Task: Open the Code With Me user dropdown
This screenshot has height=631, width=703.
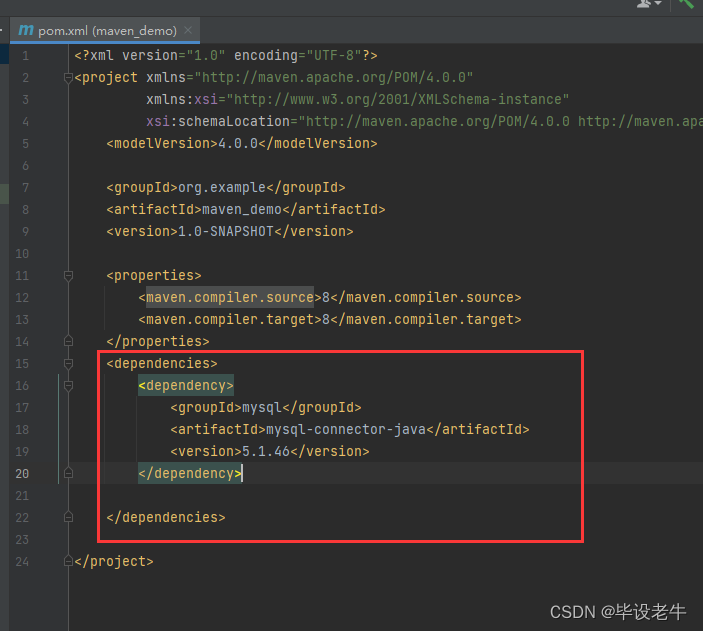Action: tap(649, 4)
